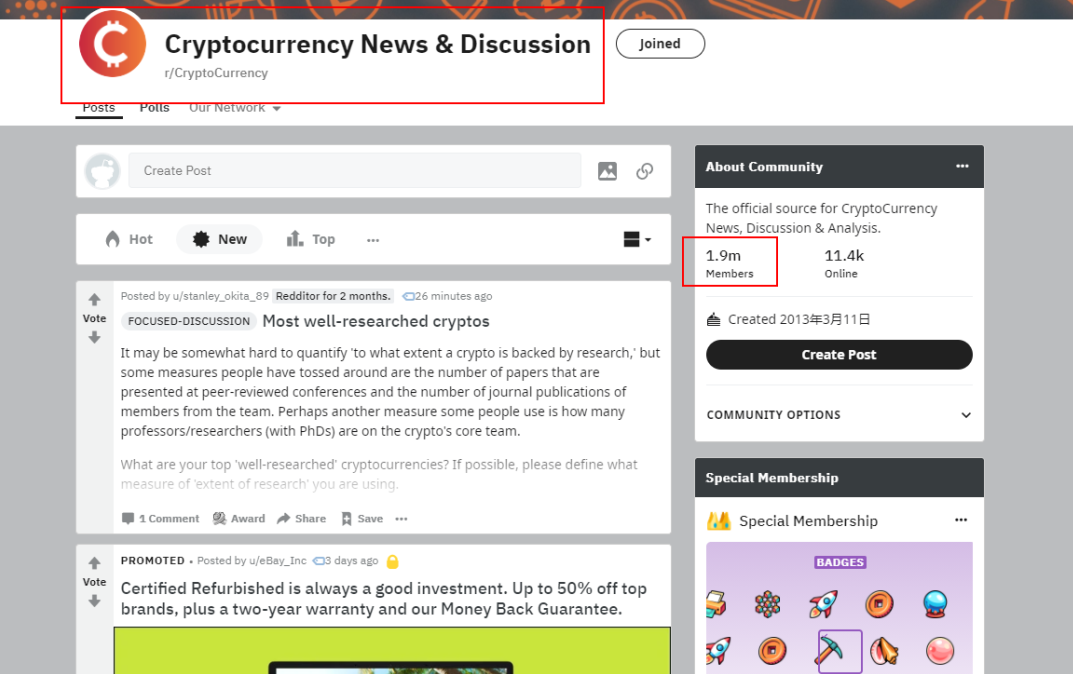Show more sort options ellipsis

(373, 239)
